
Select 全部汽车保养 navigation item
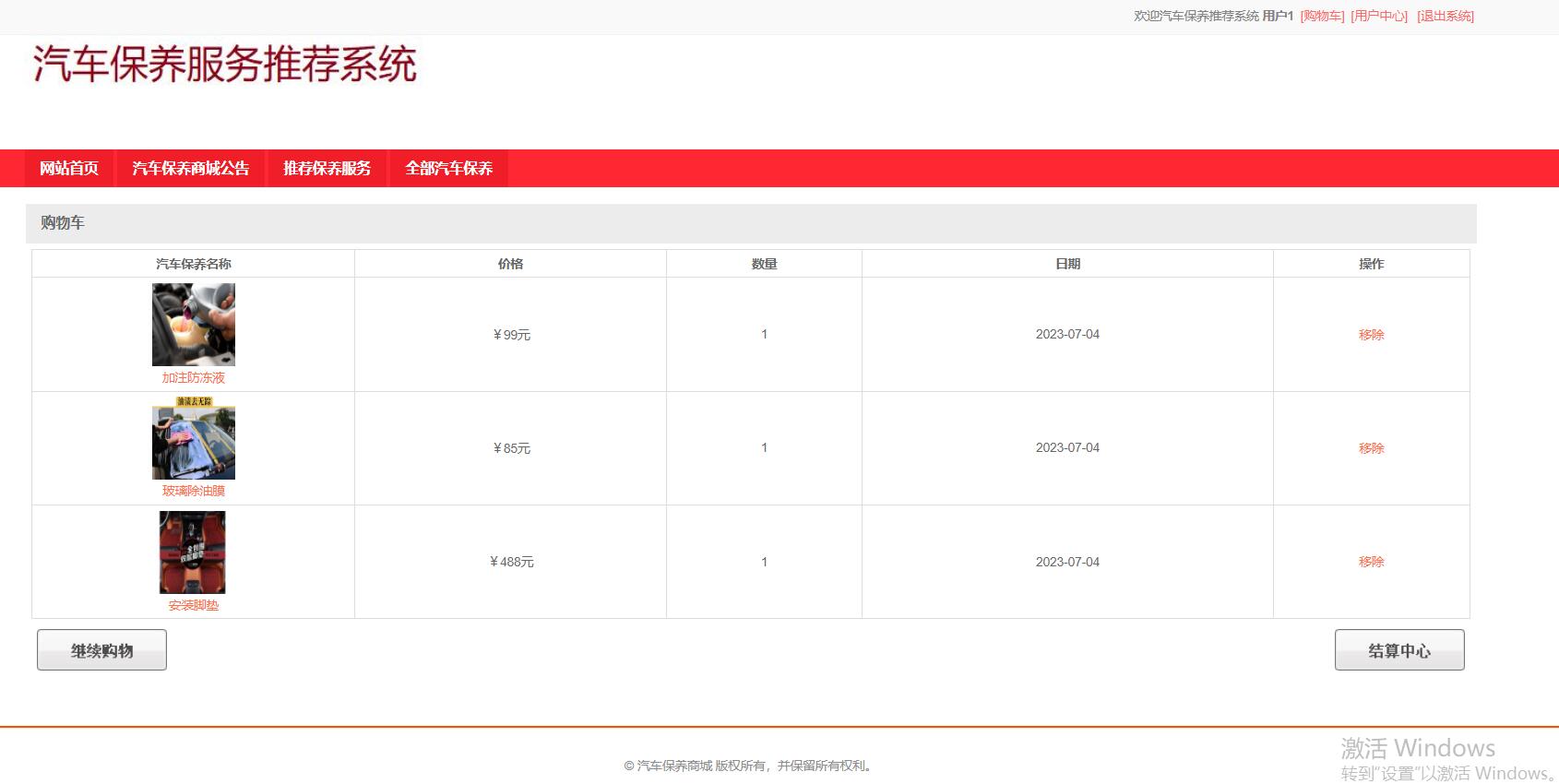pos(448,168)
